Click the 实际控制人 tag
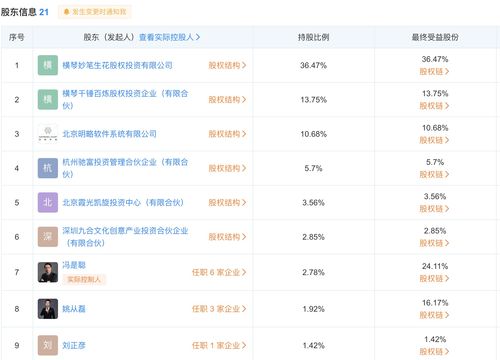Viewport: 500px width, 360px height. [84, 279]
